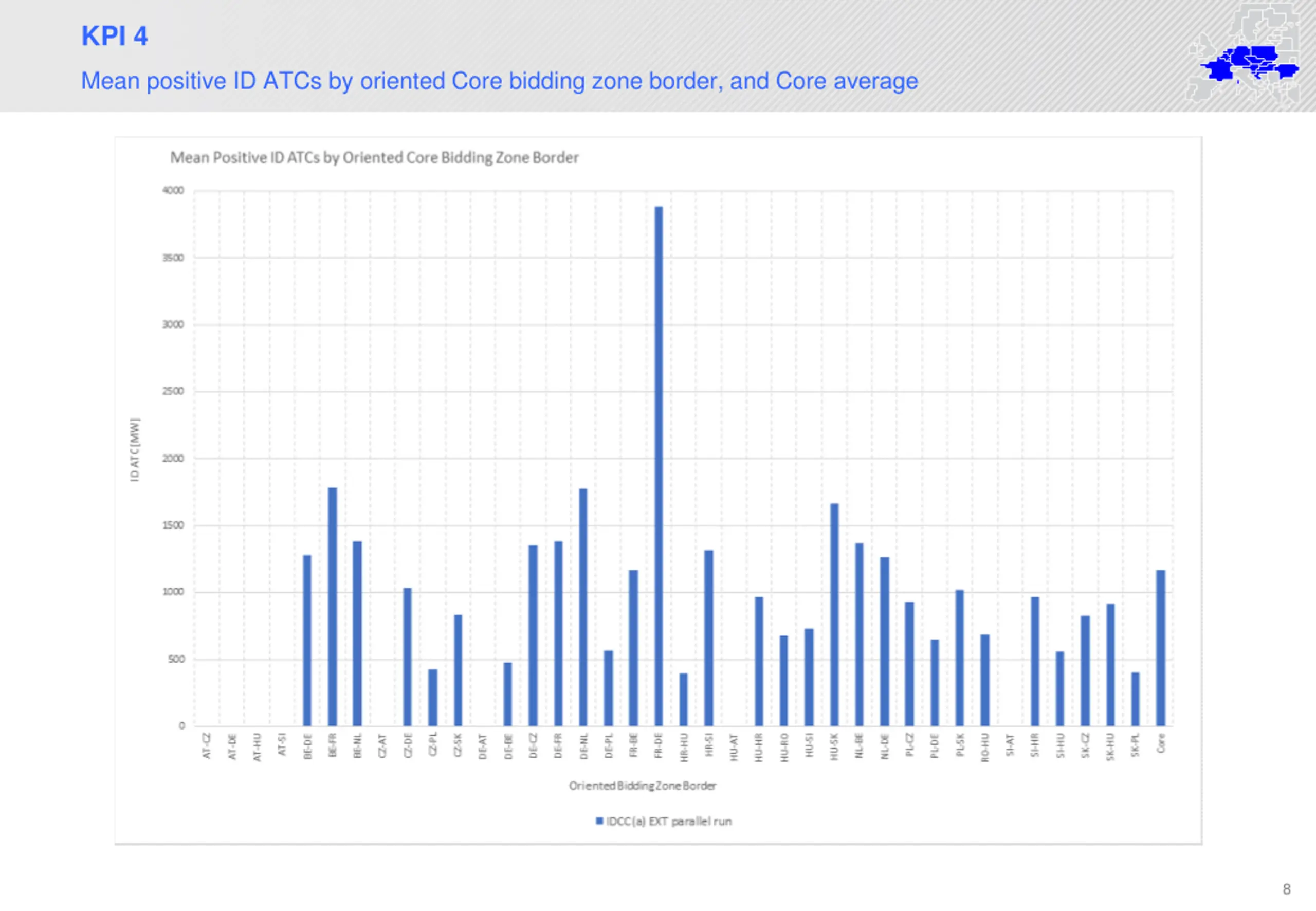1316x911 pixels.
Task: Click the slide subtitle about mean positive ID ATCs
Action: pyautogui.click(x=499, y=81)
